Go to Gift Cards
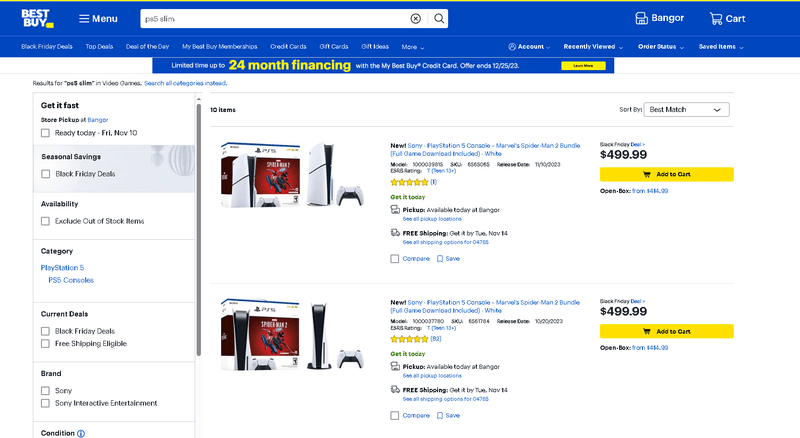Screen dimensions: 800x438 coord(333,47)
